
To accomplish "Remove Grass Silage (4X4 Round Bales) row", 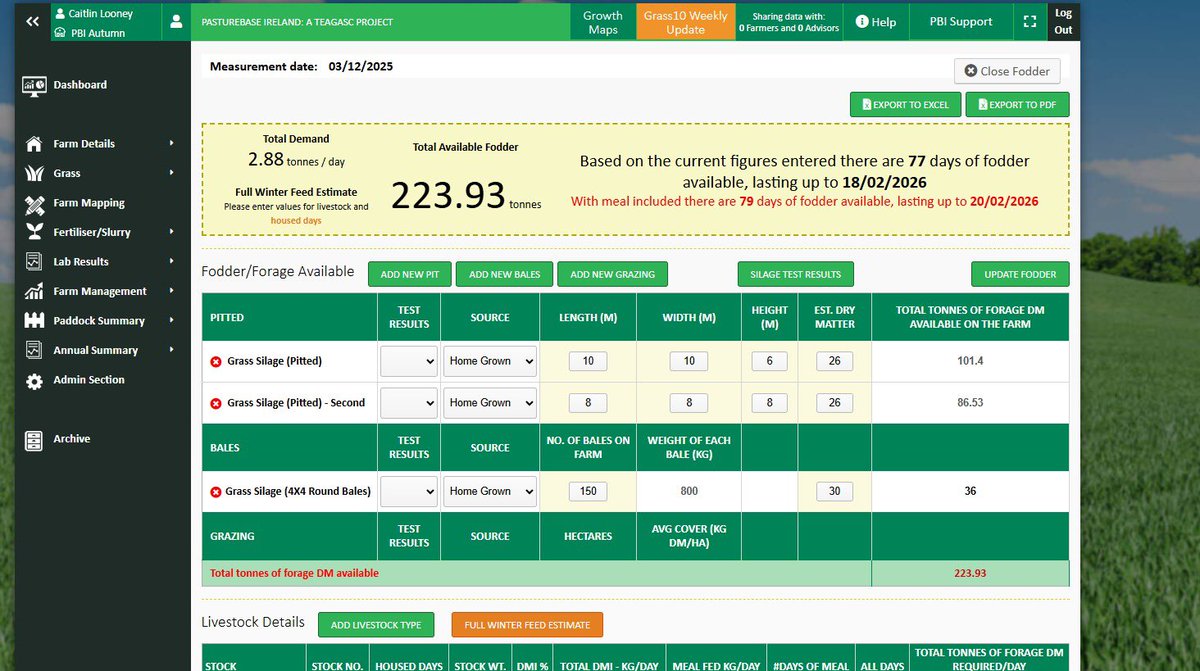I will pyautogui.click(x=215, y=491).
